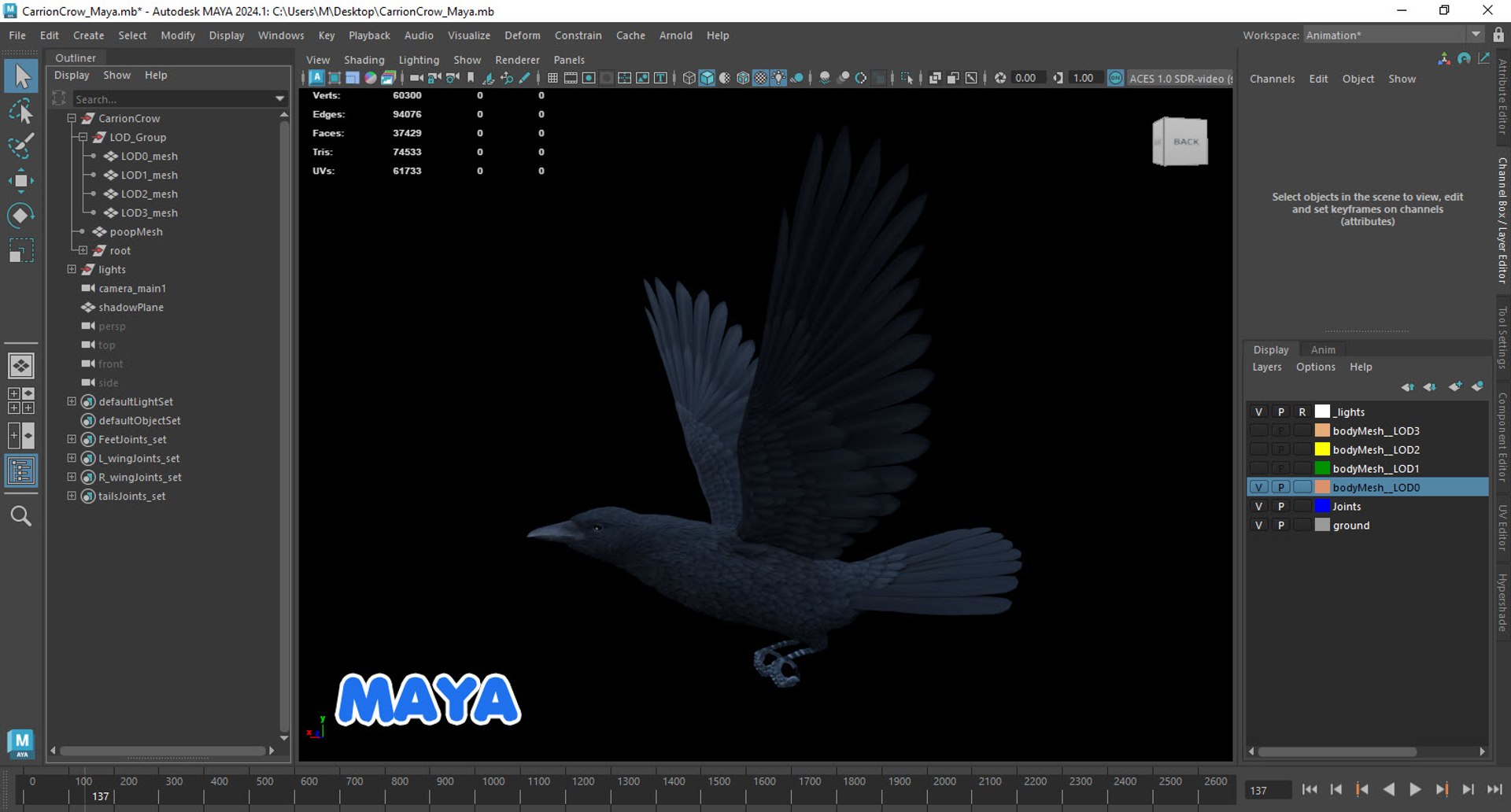1511x812 pixels.
Task: Click the Maya home icon bottom left
Action: point(21,744)
